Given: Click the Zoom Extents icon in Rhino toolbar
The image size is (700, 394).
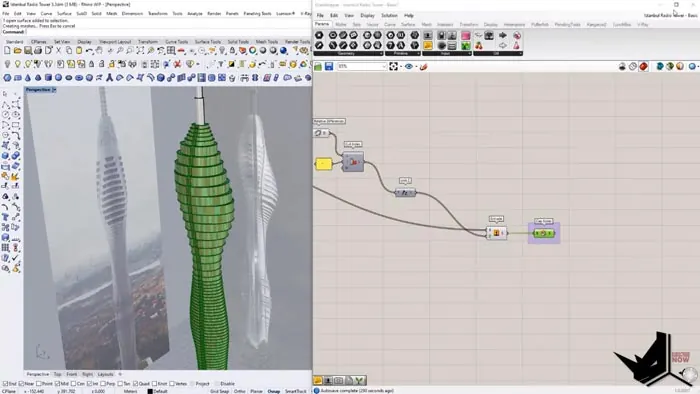Looking at the screenshot, I should click(x=141, y=50).
